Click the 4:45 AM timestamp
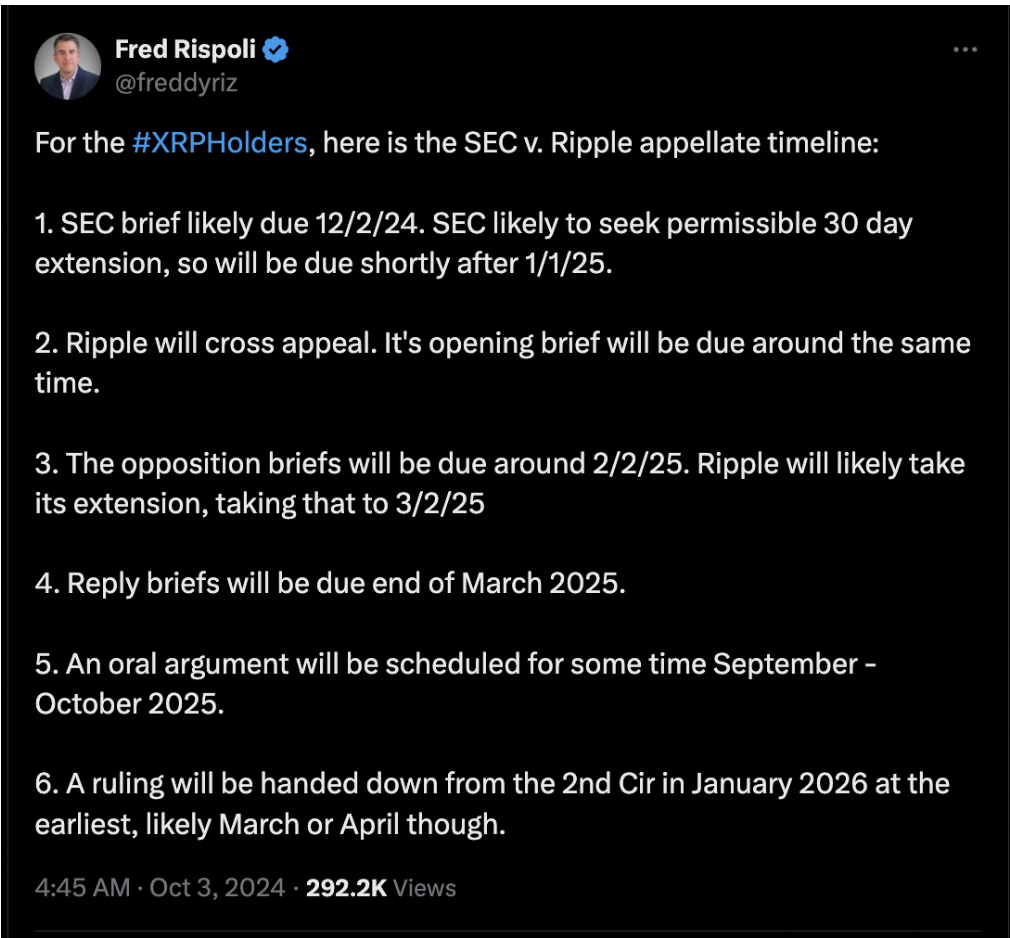 tap(83, 887)
